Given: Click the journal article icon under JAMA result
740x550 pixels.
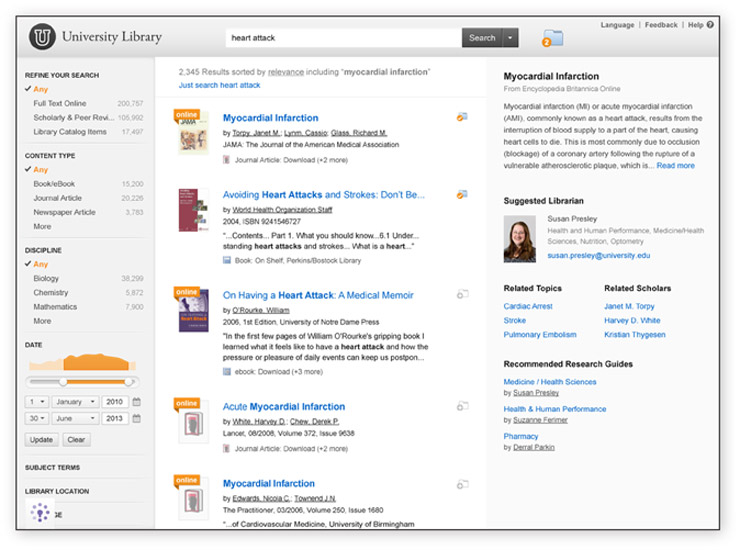Looking at the screenshot, I should coord(226,160).
